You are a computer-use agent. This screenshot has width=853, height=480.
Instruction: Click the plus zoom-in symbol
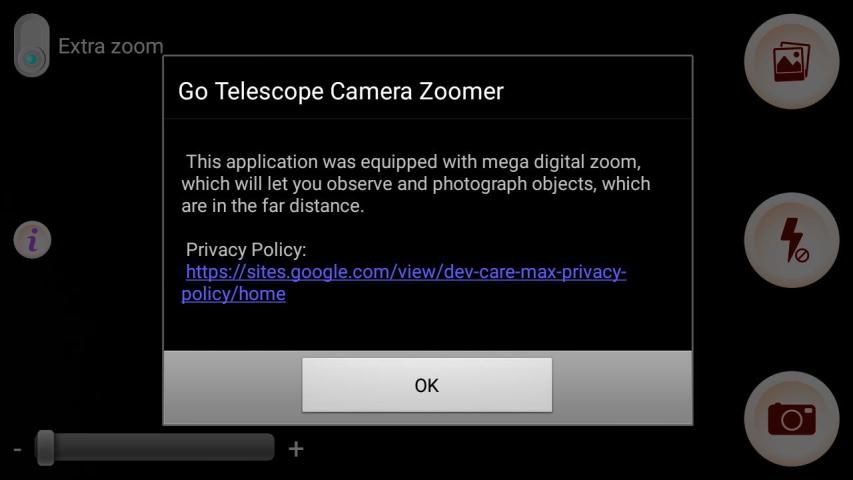296,449
